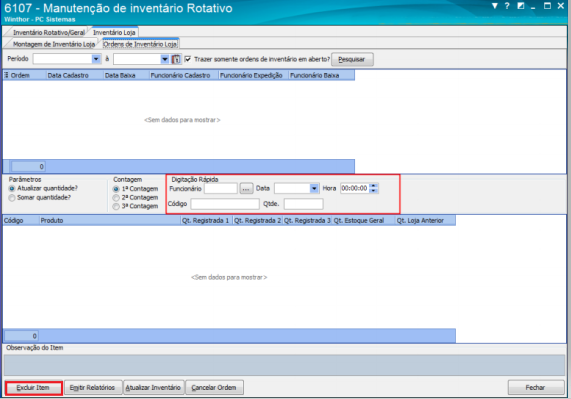This screenshot has width=571, height=399.
Task: Focus the Código input in Digitação Rápida
Action: point(225,204)
